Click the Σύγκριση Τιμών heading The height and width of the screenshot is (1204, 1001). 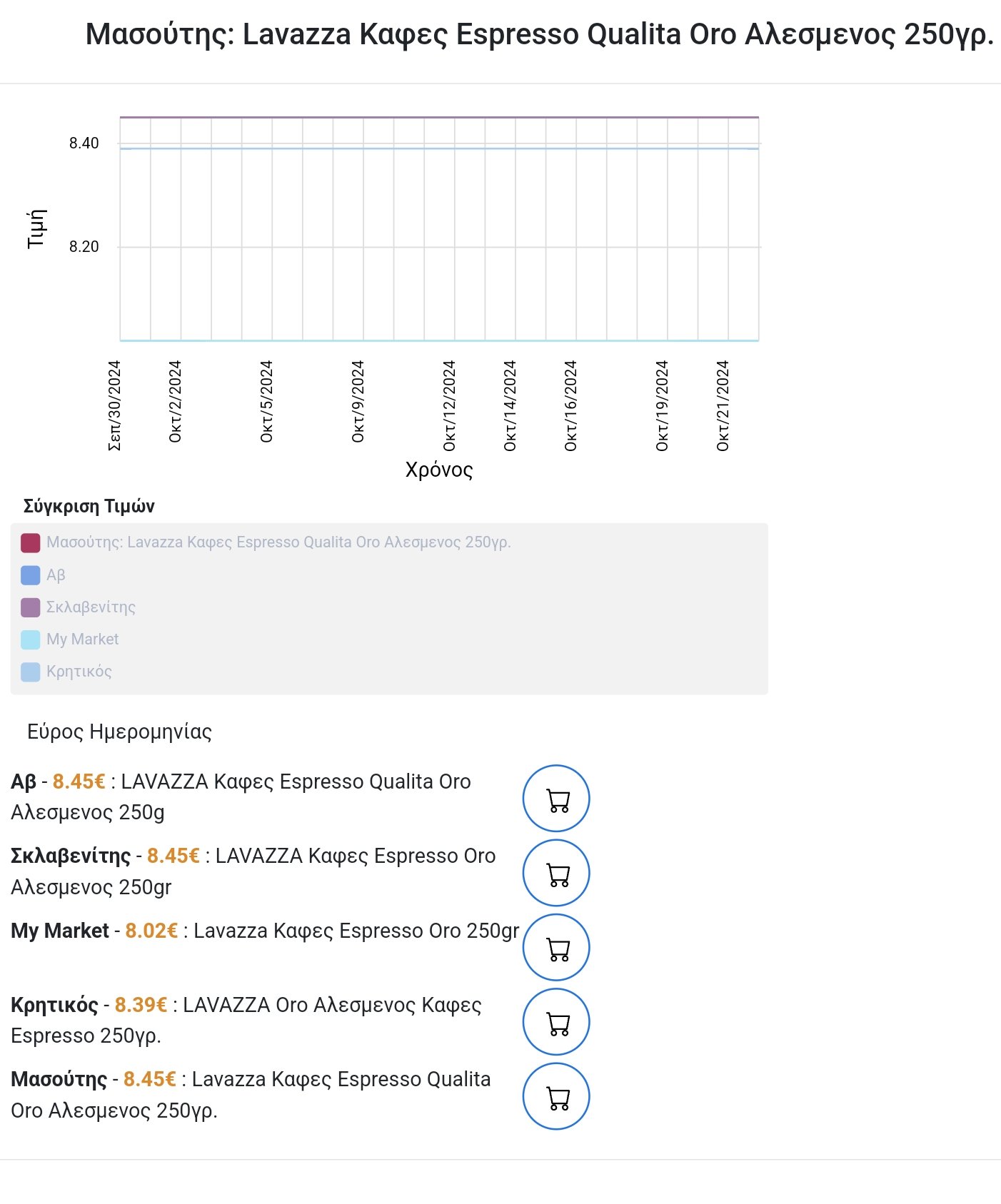pyautogui.click(x=89, y=507)
